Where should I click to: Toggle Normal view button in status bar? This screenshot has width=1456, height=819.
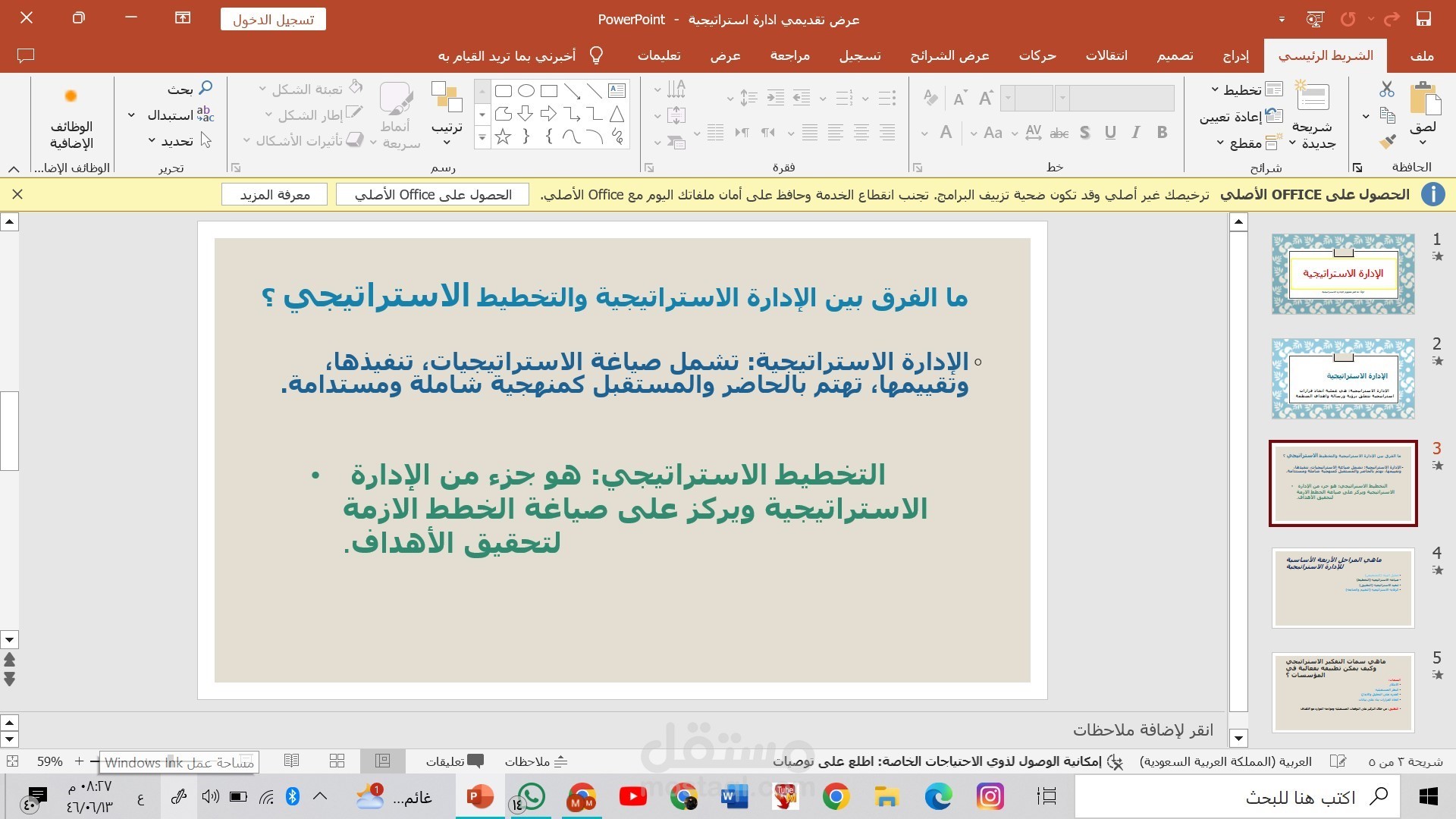(x=383, y=761)
